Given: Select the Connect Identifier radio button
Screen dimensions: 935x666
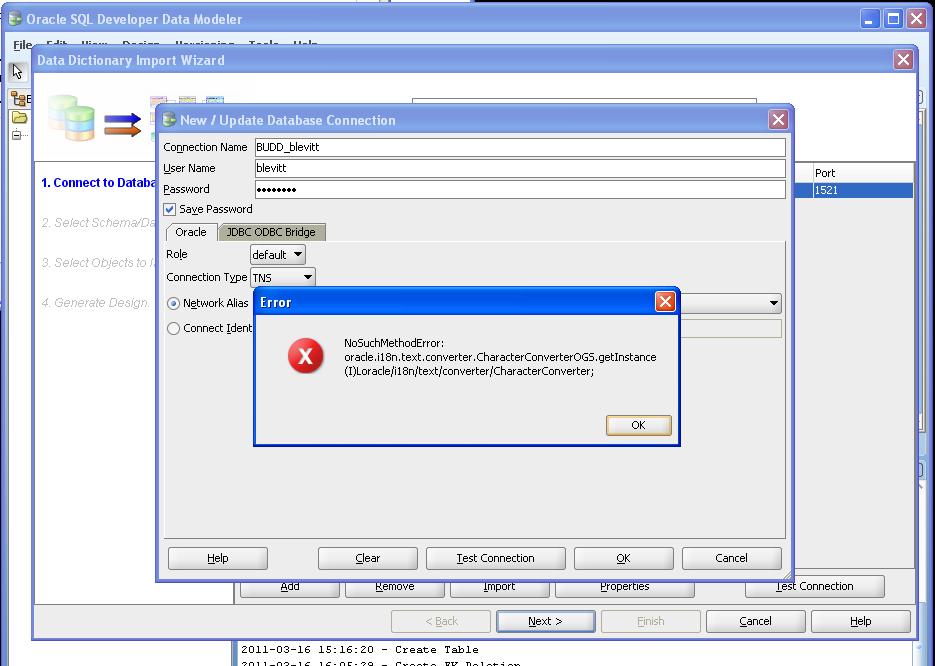Looking at the screenshot, I should [173, 329].
